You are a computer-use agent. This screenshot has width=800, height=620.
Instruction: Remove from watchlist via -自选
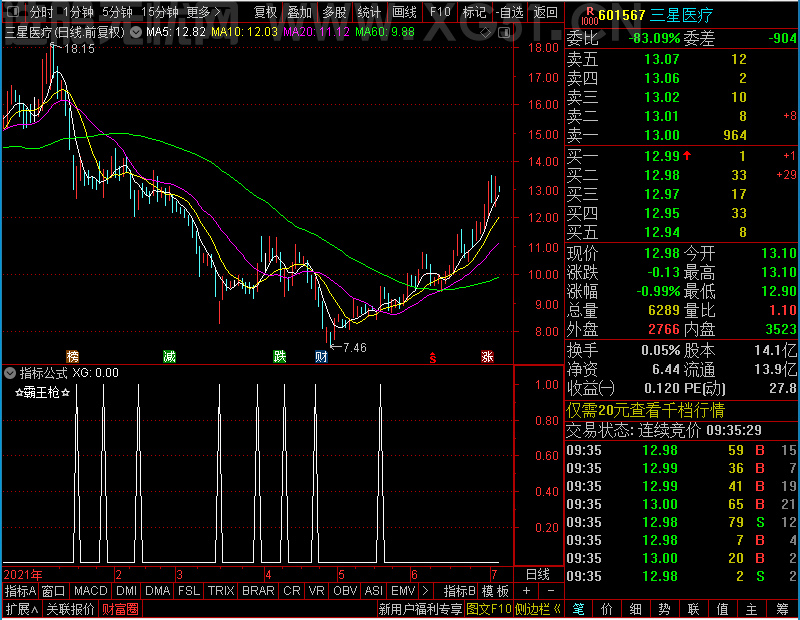[510, 12]
